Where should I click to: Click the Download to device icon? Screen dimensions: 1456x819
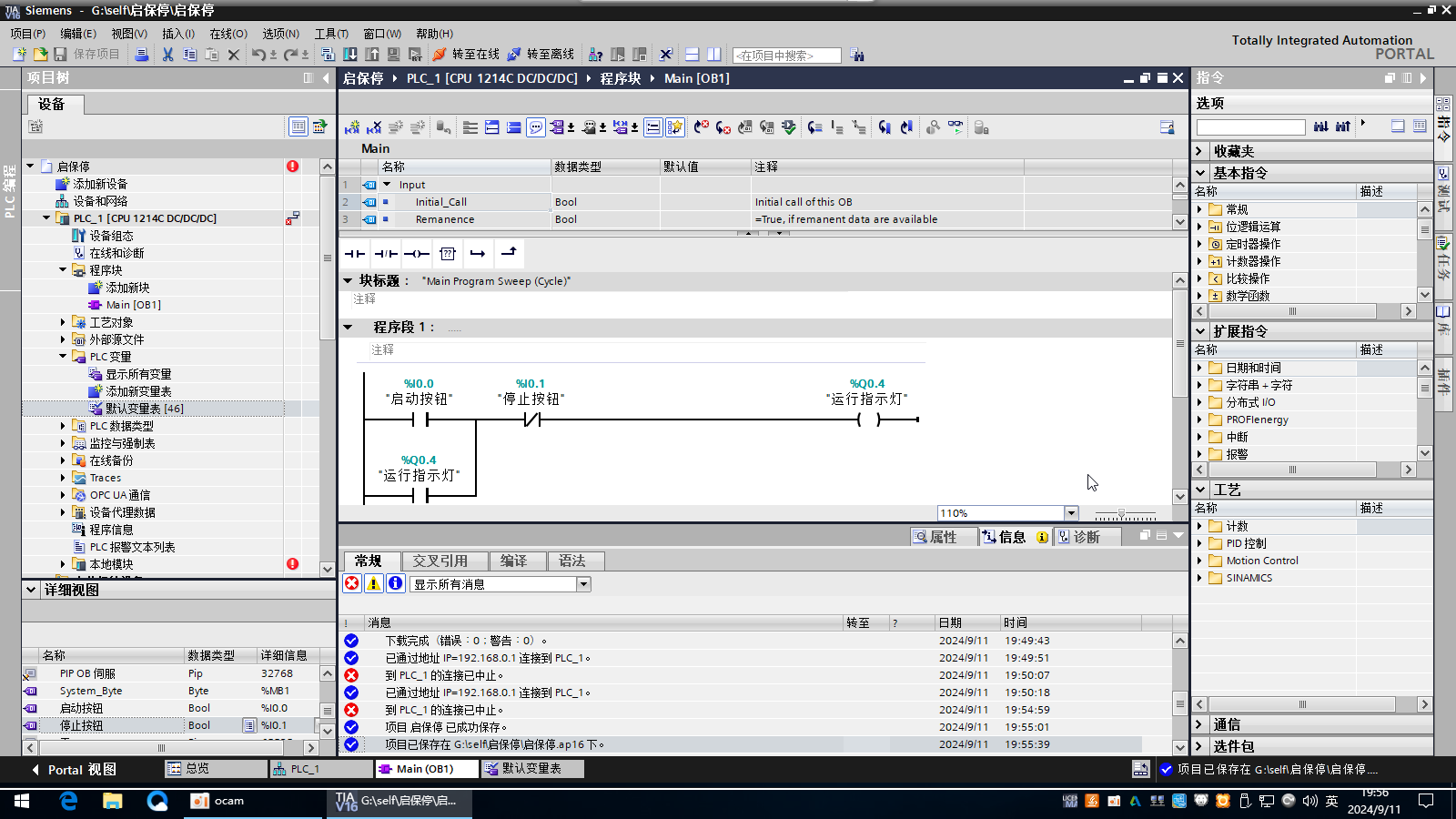click(350, 55)
